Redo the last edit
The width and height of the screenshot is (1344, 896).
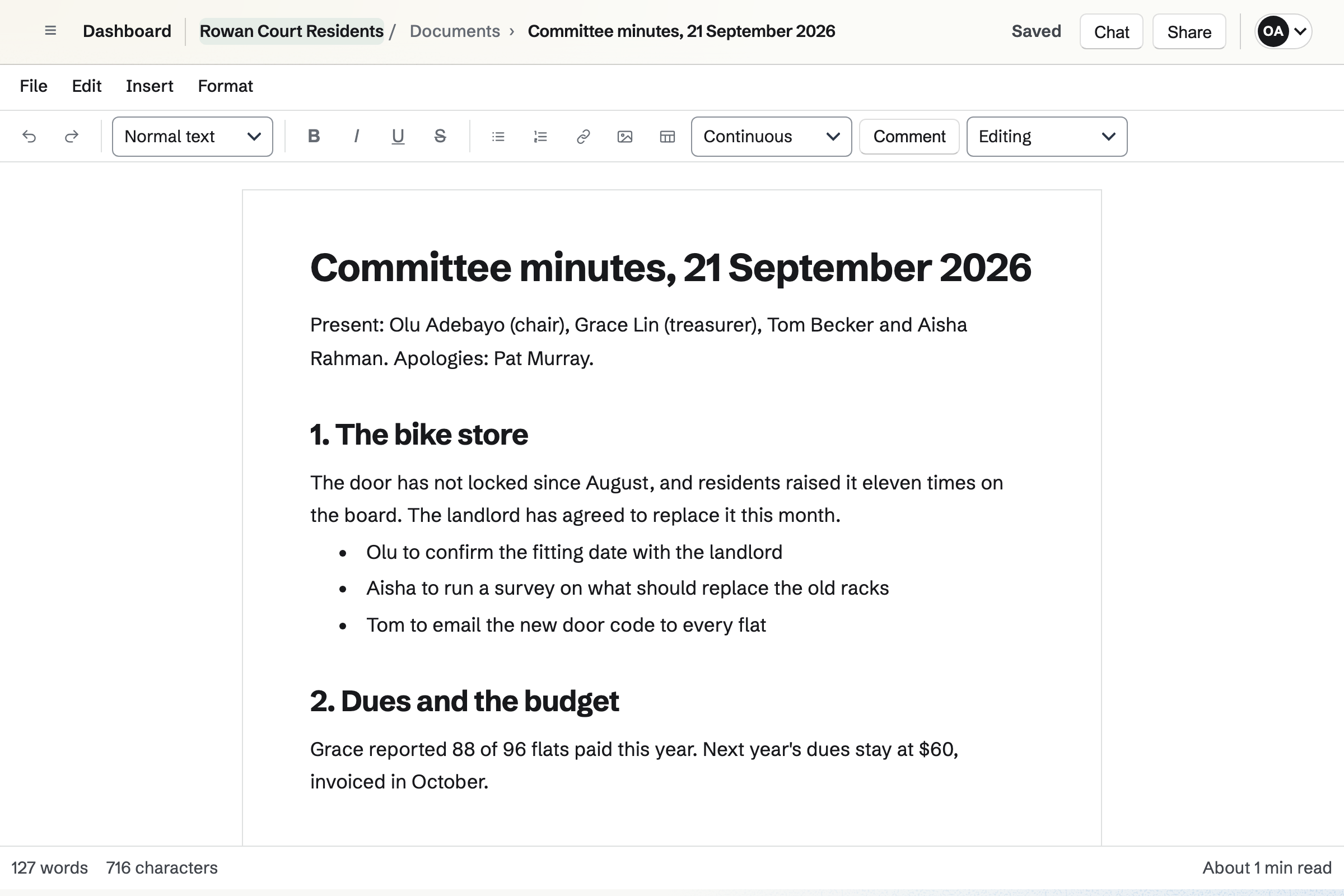coord(72,137)
